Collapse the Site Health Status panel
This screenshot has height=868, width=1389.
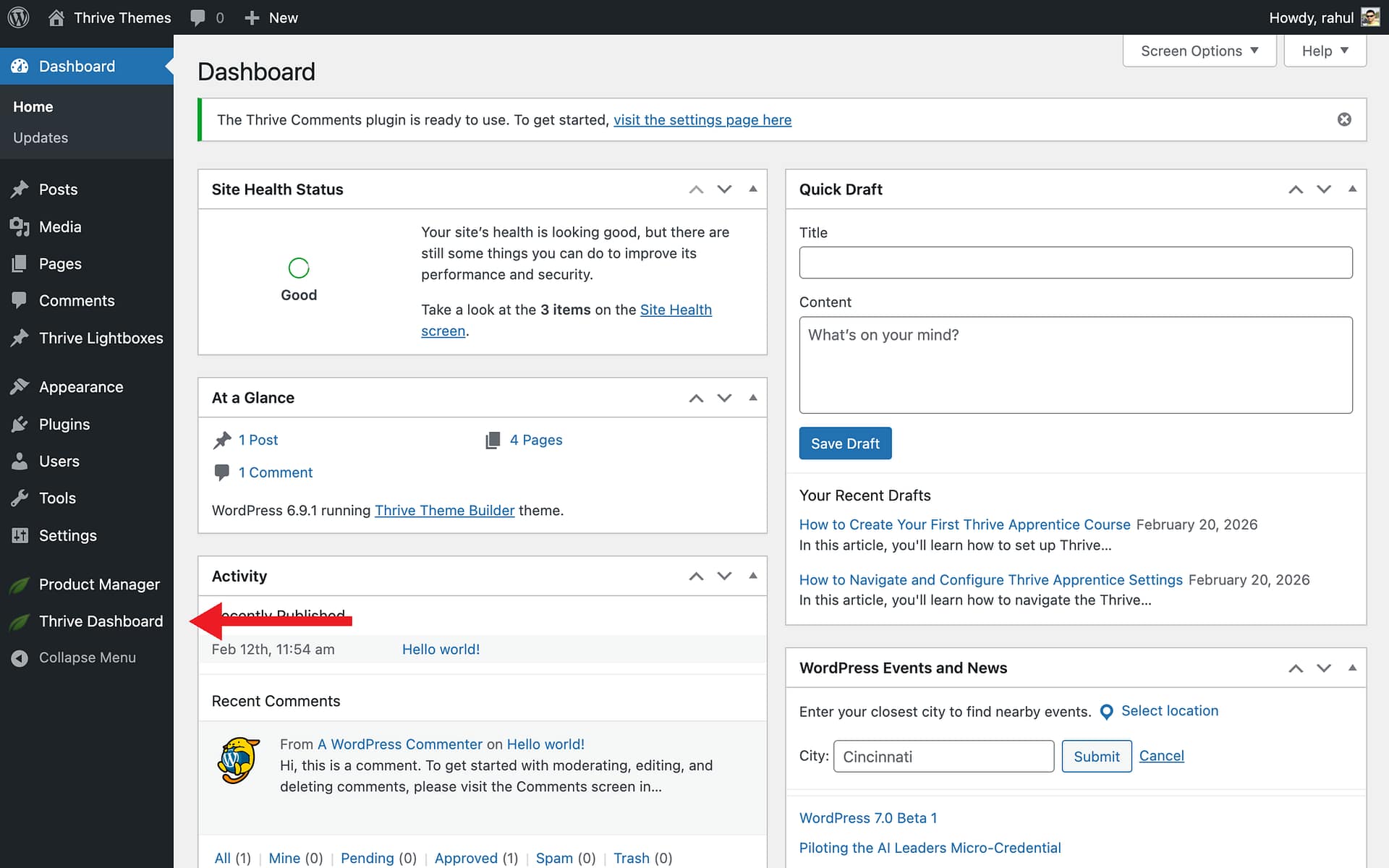coord(753,189)
